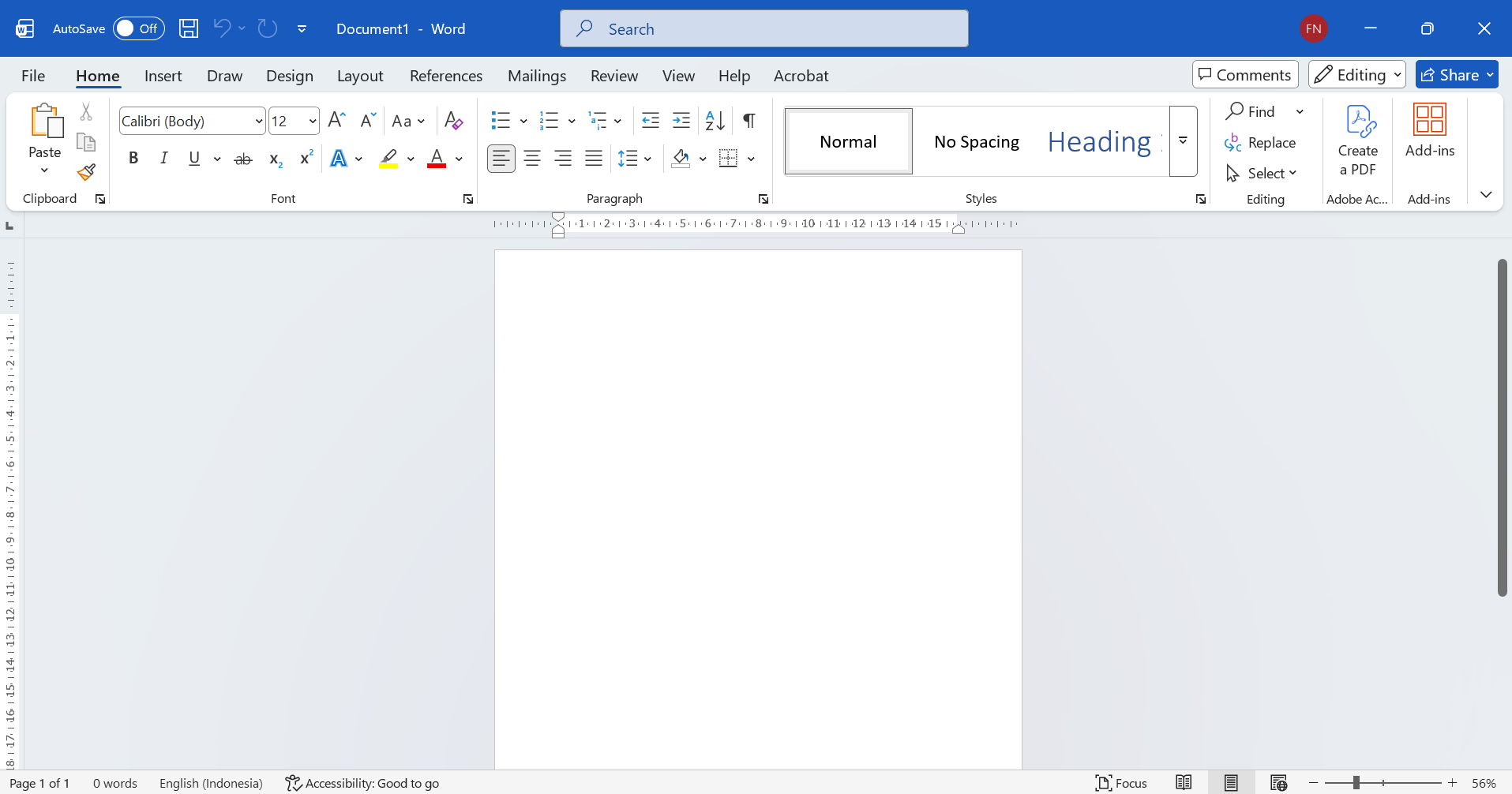Click the Clear All Formatting icon

[453, 121]
